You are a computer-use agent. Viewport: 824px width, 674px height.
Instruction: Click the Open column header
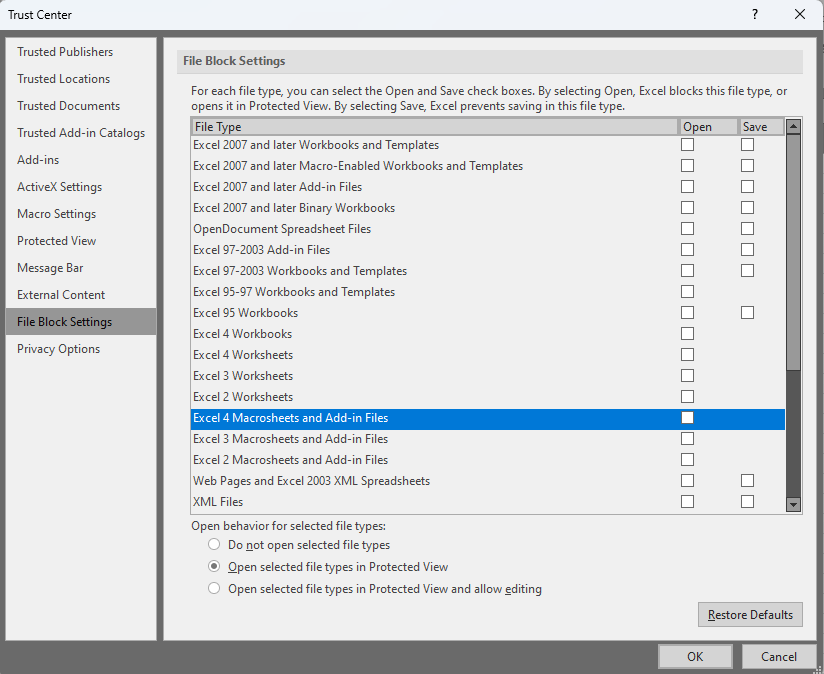coord(708,127)
